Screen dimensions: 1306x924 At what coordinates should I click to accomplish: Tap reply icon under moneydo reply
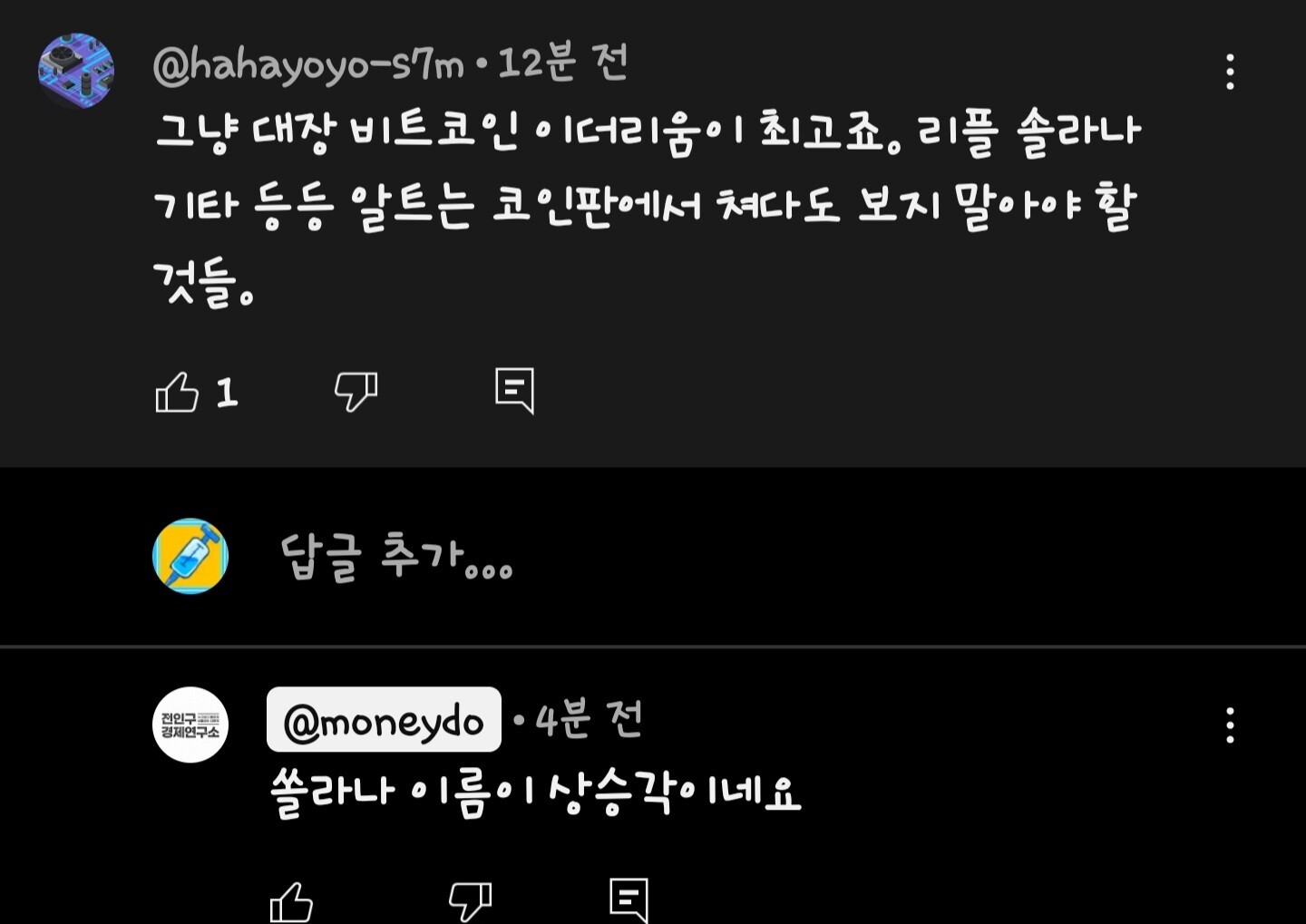tap(629, 900)
